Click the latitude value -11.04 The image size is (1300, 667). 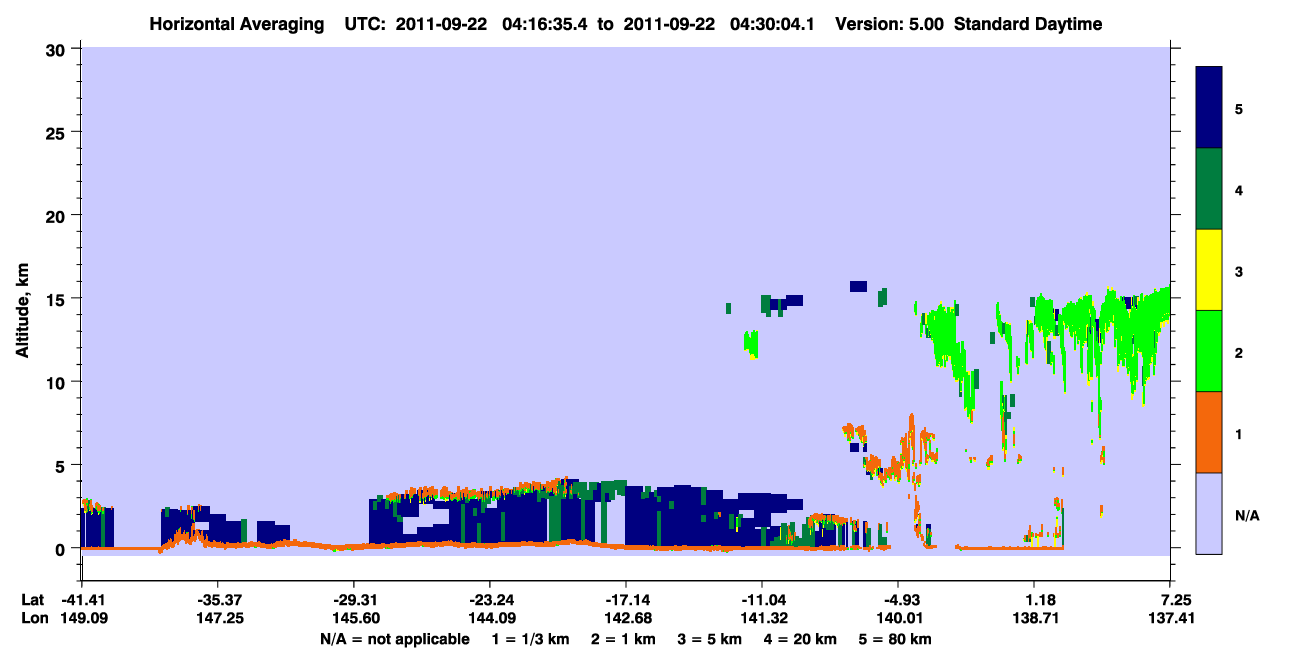[761, 600]
